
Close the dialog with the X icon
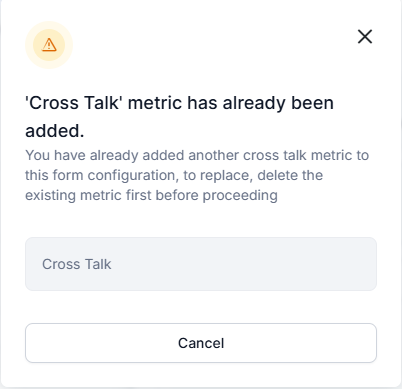click(x=365, y=37)
